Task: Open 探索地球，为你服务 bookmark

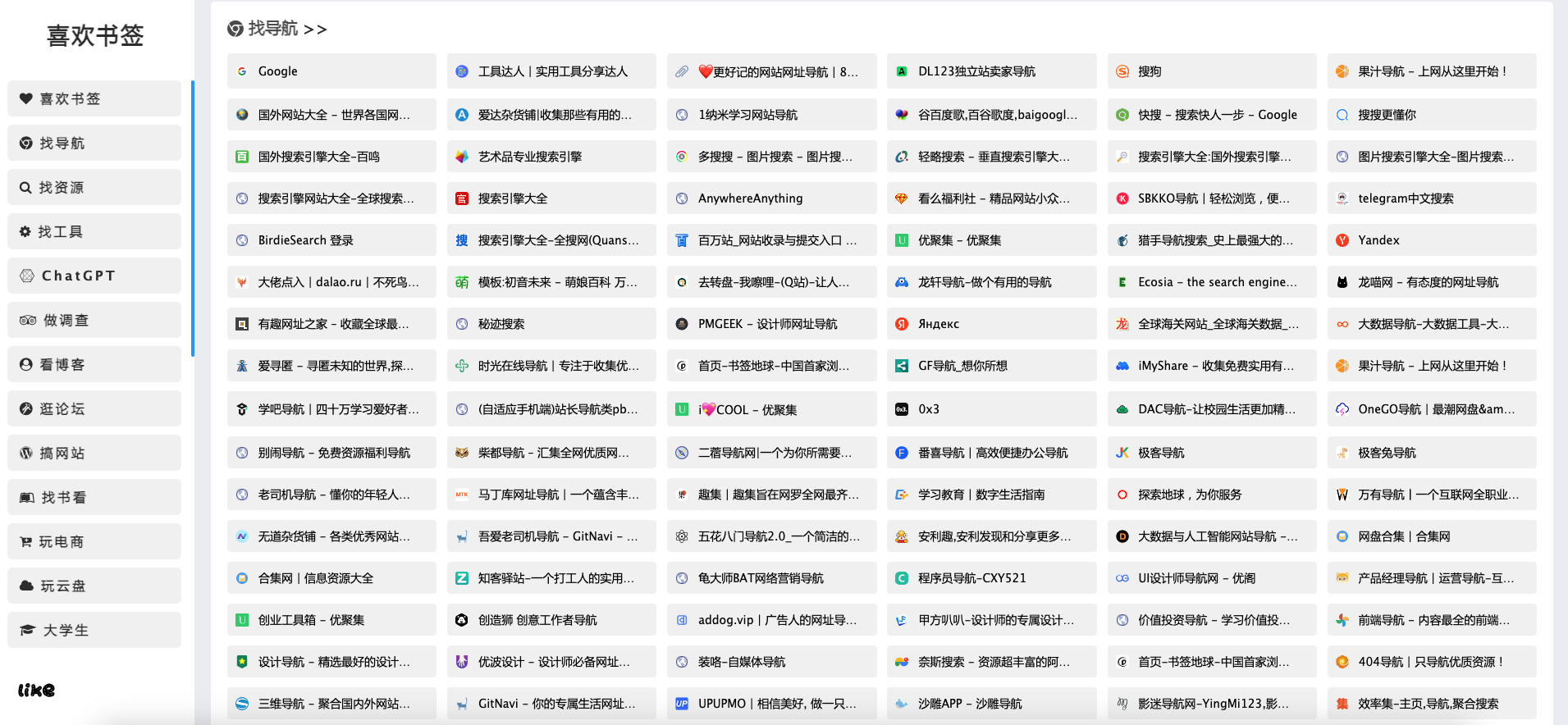Action: [1212, 495]
